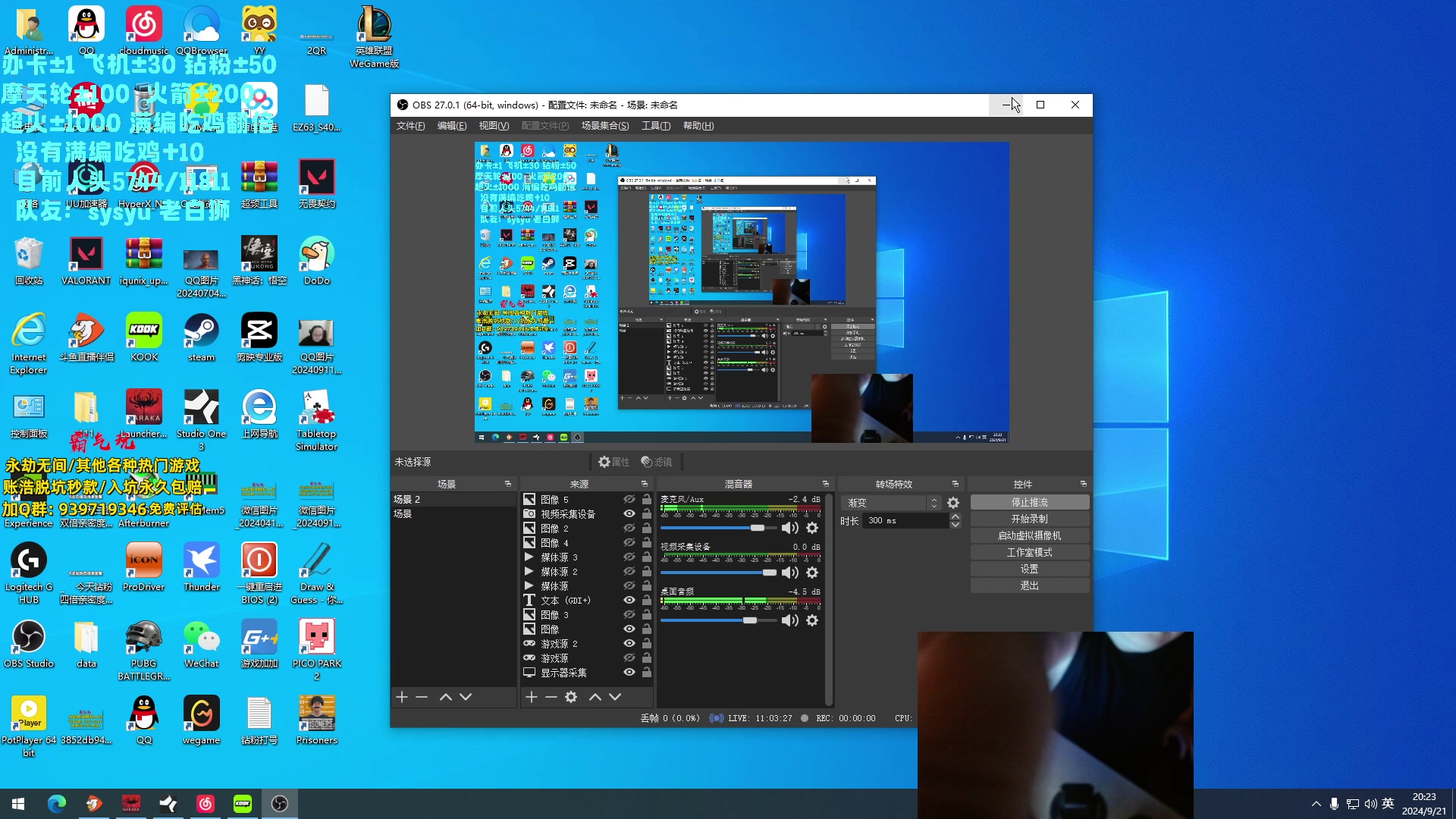Show the 图像 5 source
The image size is (1456, 819).
[629, 500]
